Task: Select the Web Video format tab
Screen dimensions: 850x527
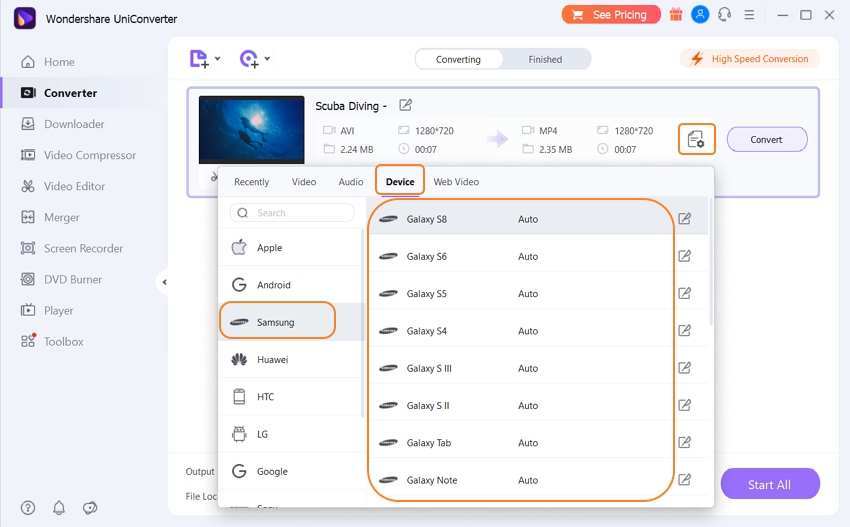Action: (x=456, y=182)
